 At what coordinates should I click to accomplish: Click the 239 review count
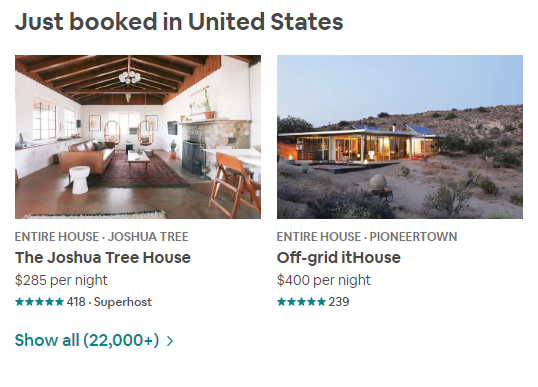tap(339, 302)
